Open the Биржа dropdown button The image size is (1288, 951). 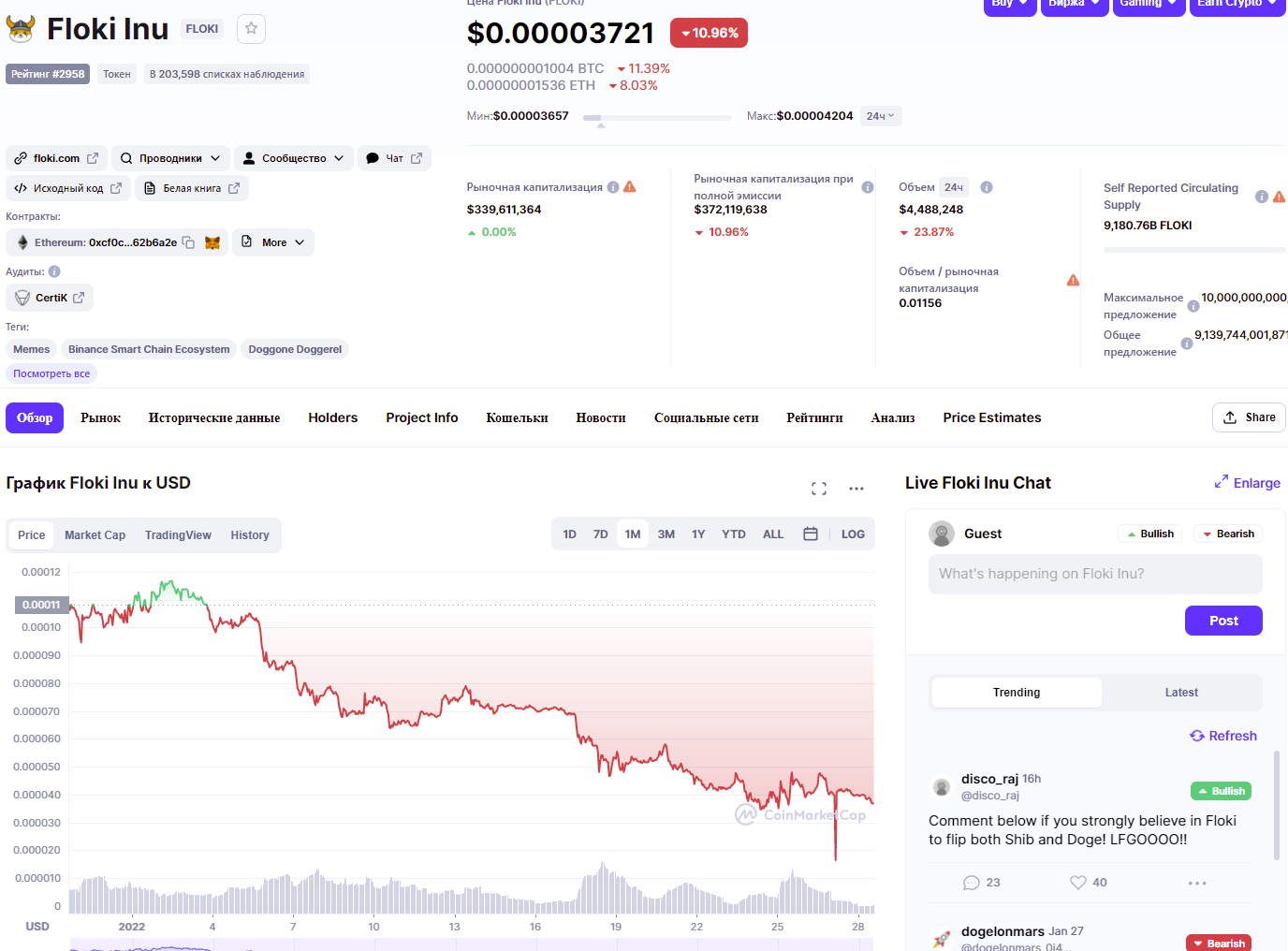1074,5
